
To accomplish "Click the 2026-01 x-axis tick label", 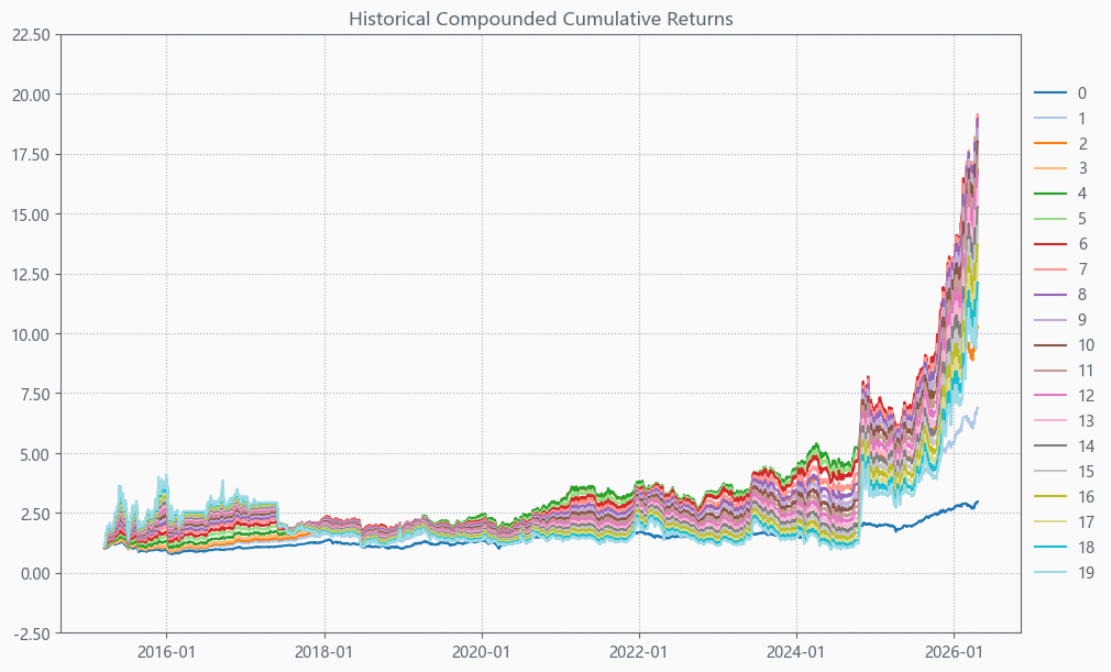I will point(954,652).
